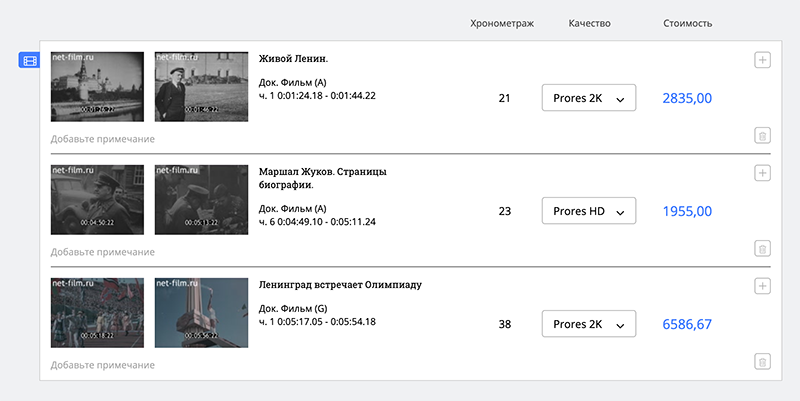Click first thumbnail of Ленинград Олимпиаду clip
Image resolution: width=800 pixels, height=401 pixels.
coord(97,312)
